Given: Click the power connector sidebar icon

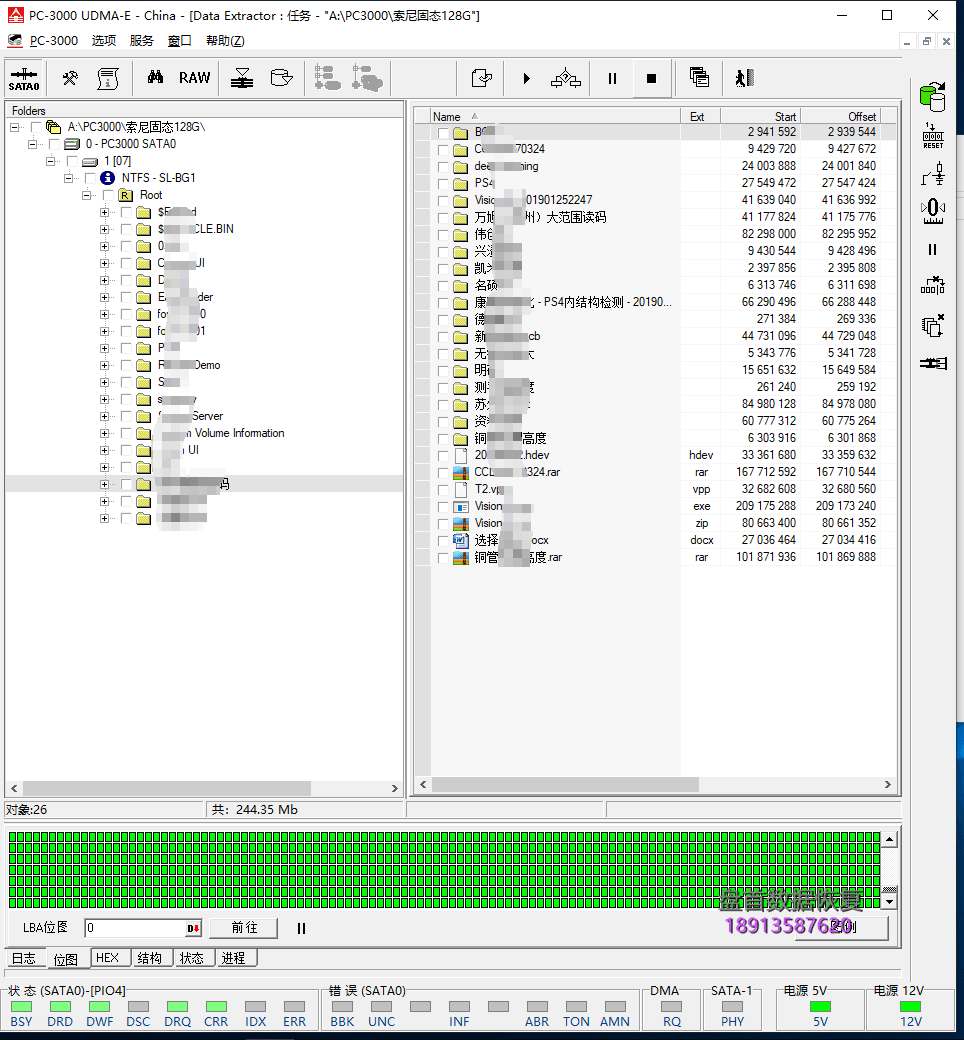Looking at the screenshot, I should click(933, 175).
